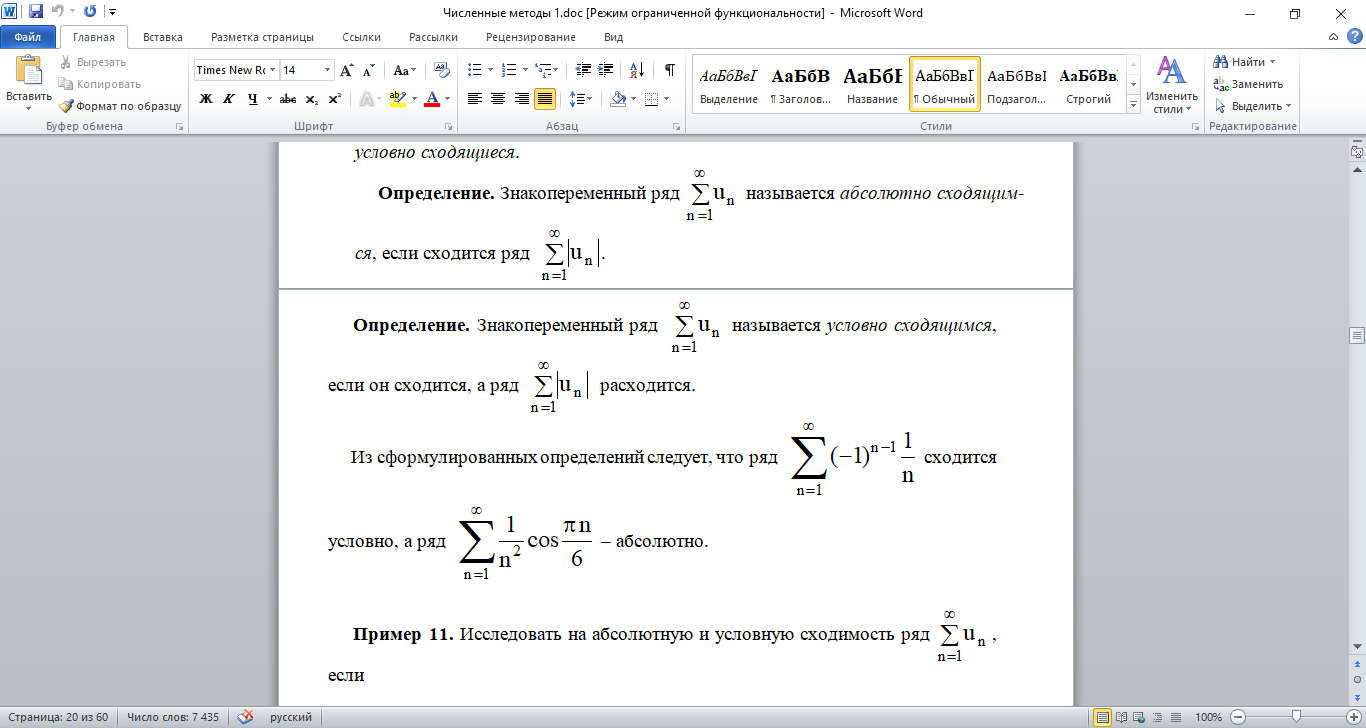Switch to Ссылки tab
This screenshot has height=728, width=1366.
361,37
